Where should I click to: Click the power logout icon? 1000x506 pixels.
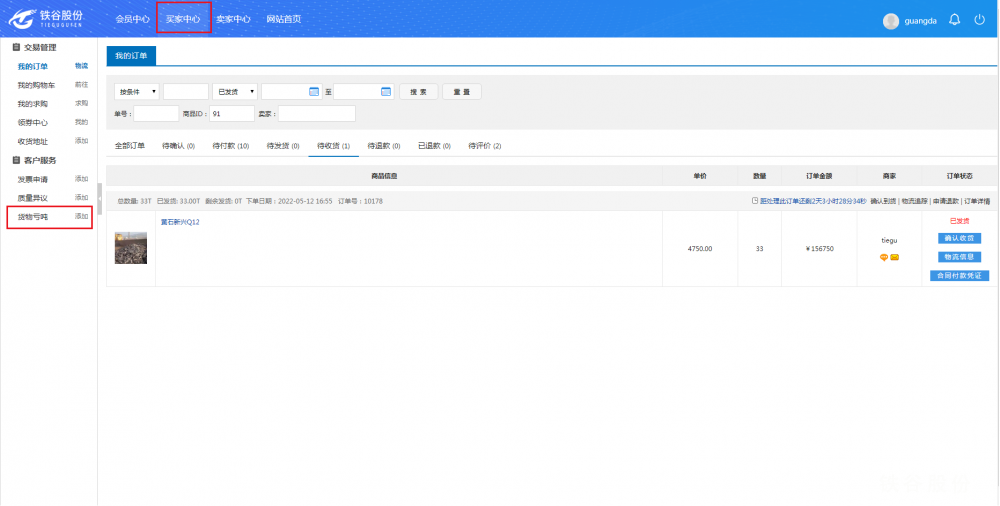(979, 19)
